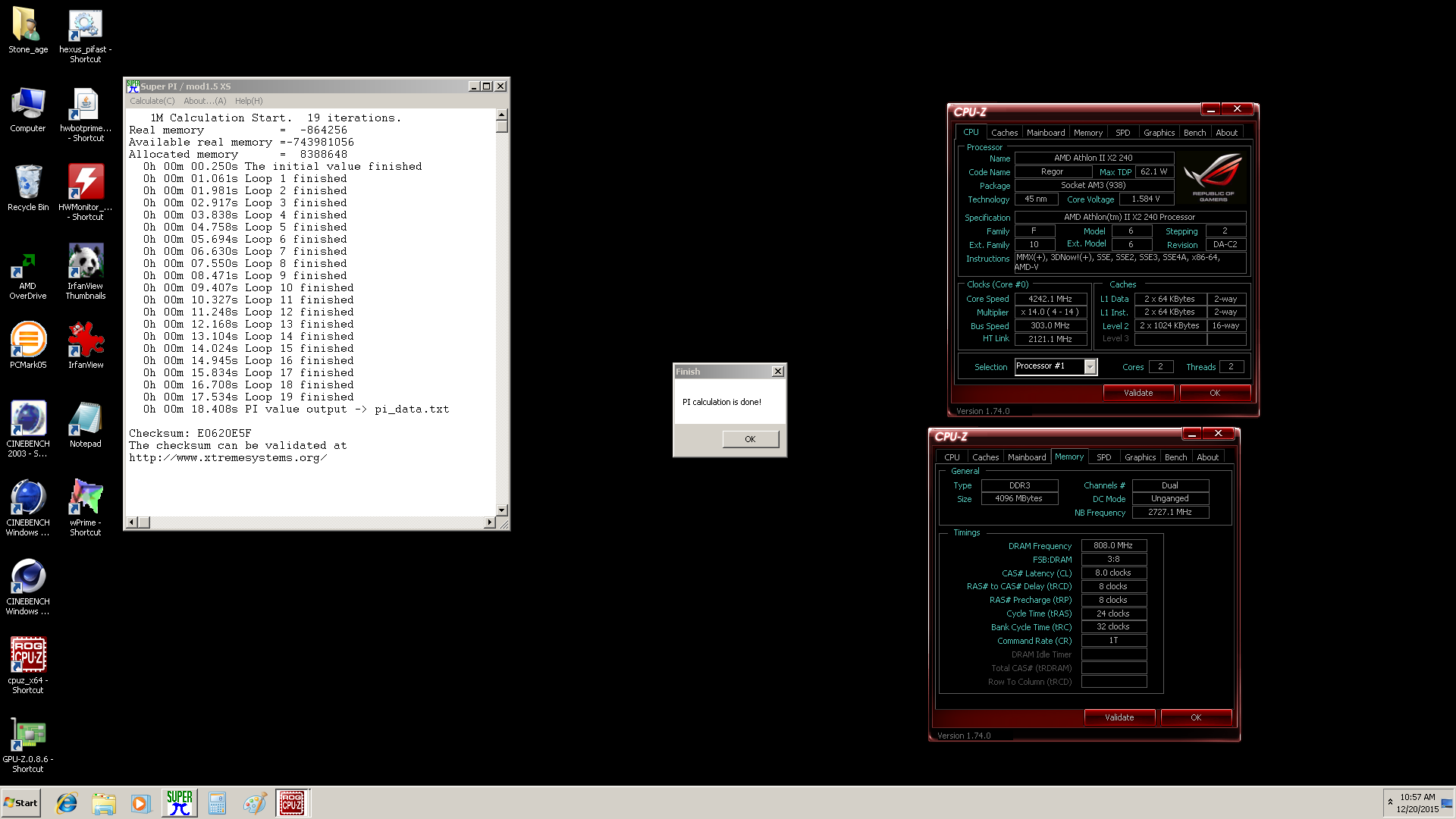Show hidden system tray icons

[1390, 802]
